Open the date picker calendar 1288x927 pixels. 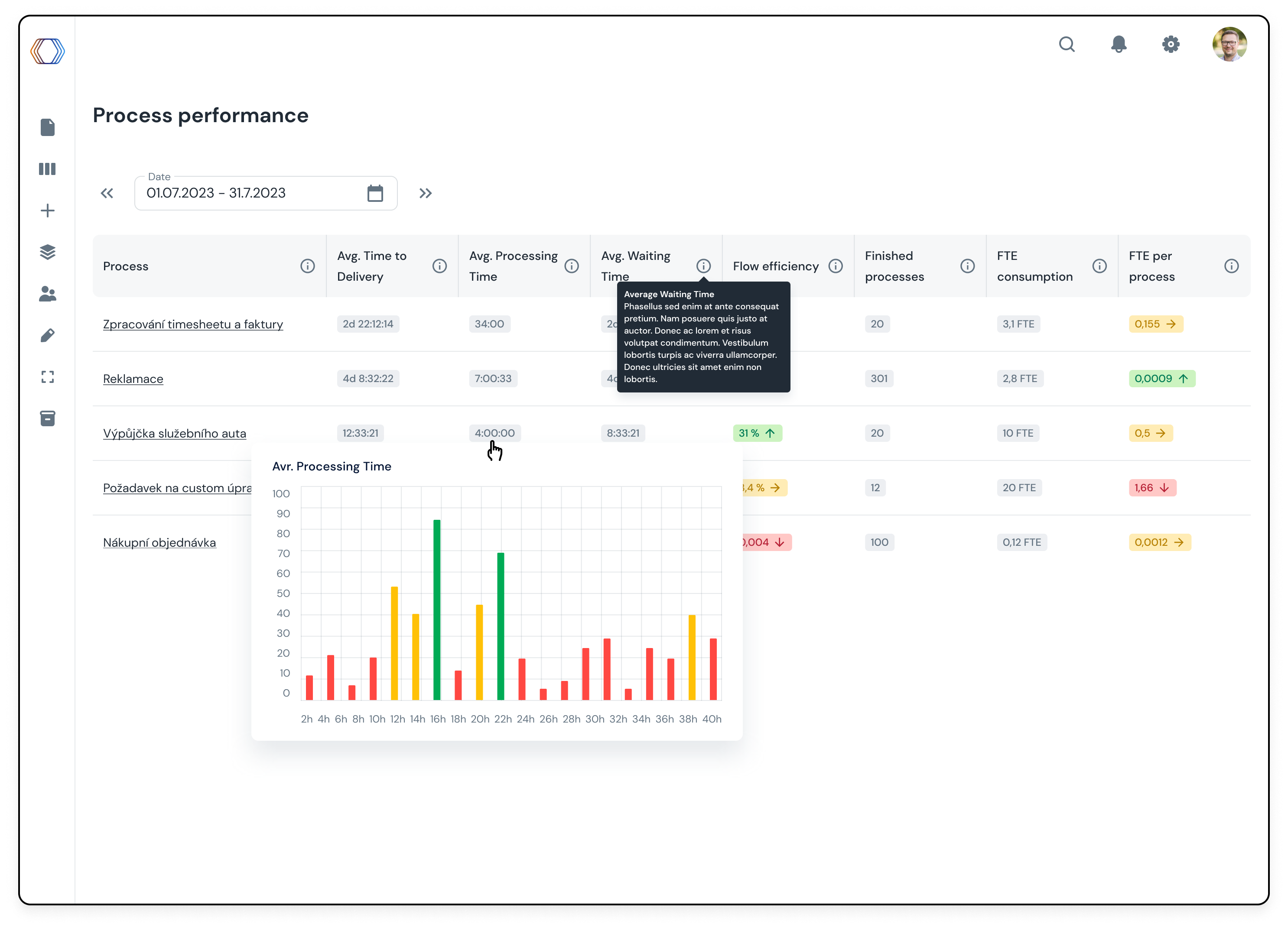374,193
